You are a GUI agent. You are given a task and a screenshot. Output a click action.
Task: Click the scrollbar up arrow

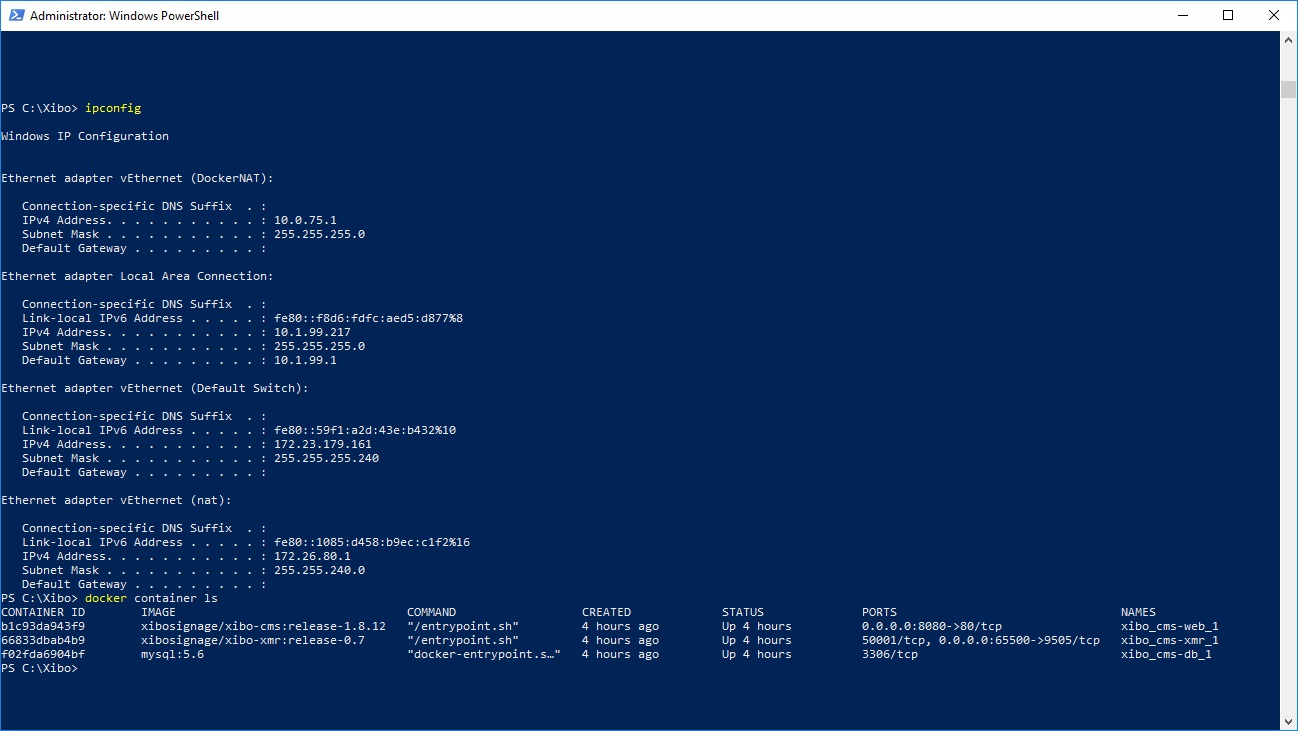tap(1289, 39)
